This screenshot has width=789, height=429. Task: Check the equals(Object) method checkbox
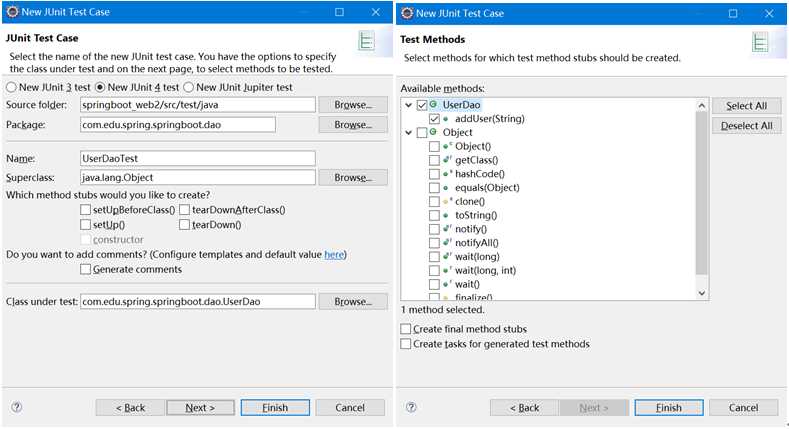pyautogui.click(x=434, y=188)
